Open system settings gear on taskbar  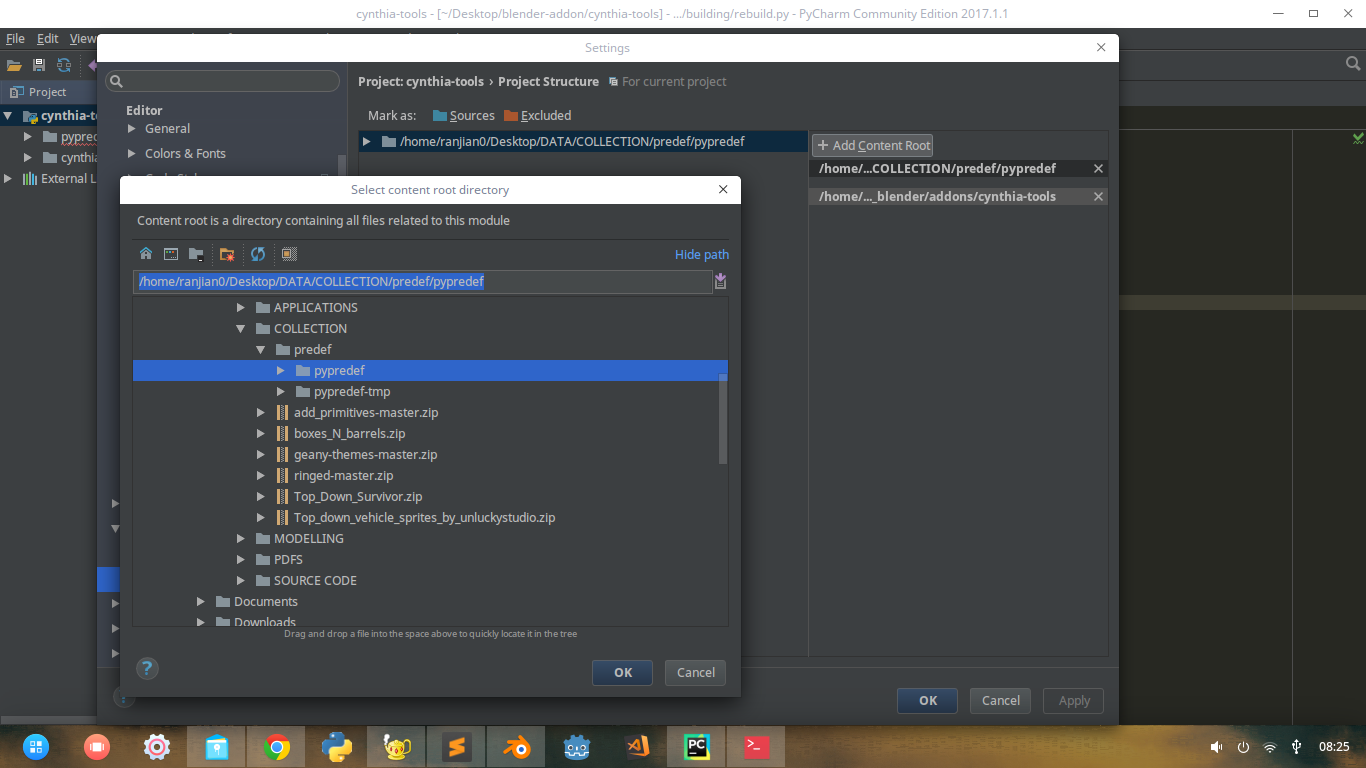click(156, 747)
